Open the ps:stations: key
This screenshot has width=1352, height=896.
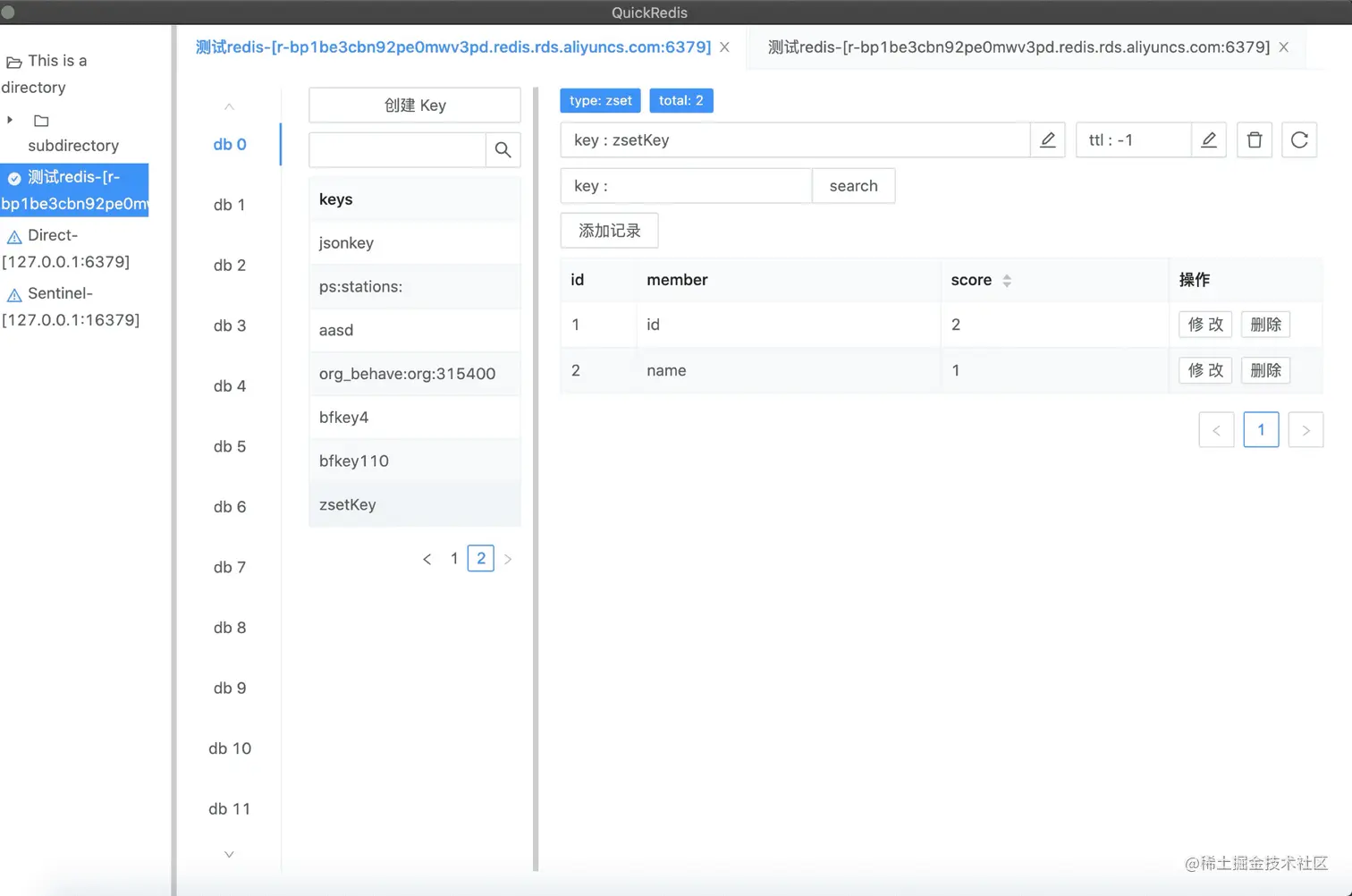pos(415,286)
